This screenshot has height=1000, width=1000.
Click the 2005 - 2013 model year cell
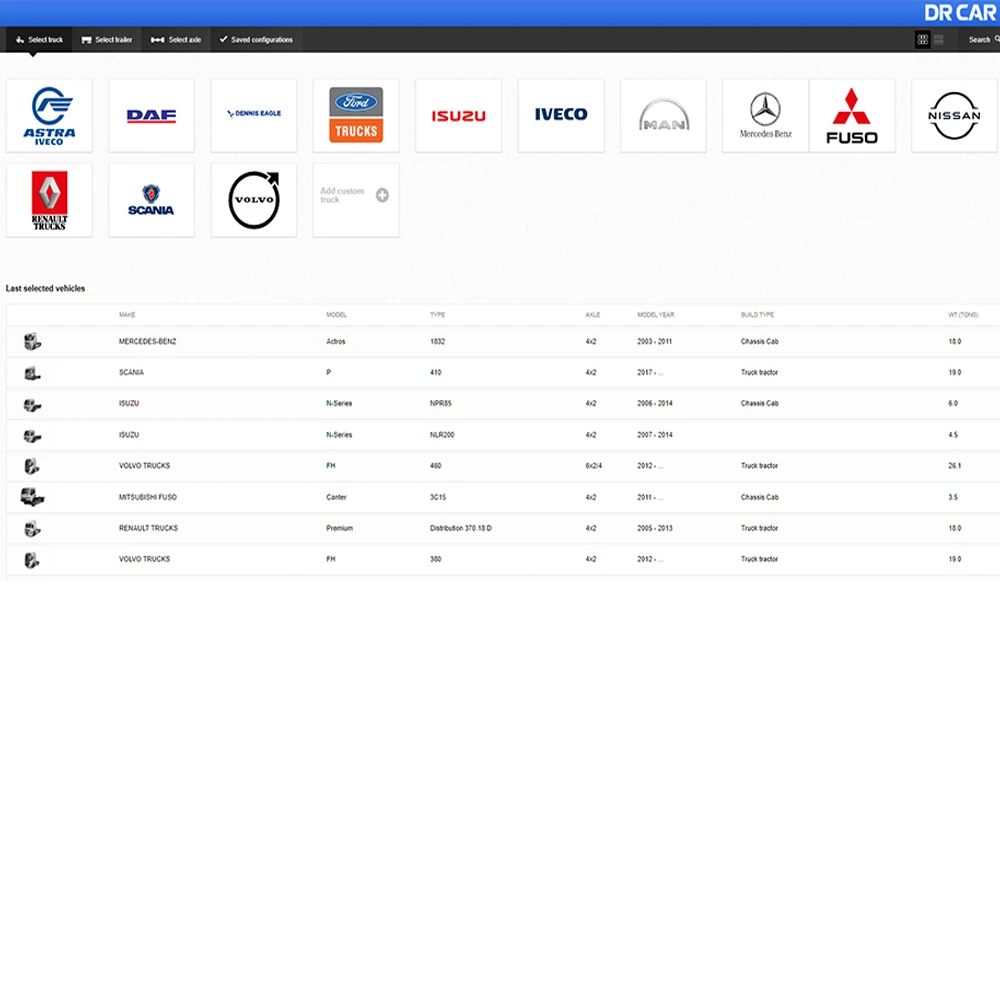point(655,529)
